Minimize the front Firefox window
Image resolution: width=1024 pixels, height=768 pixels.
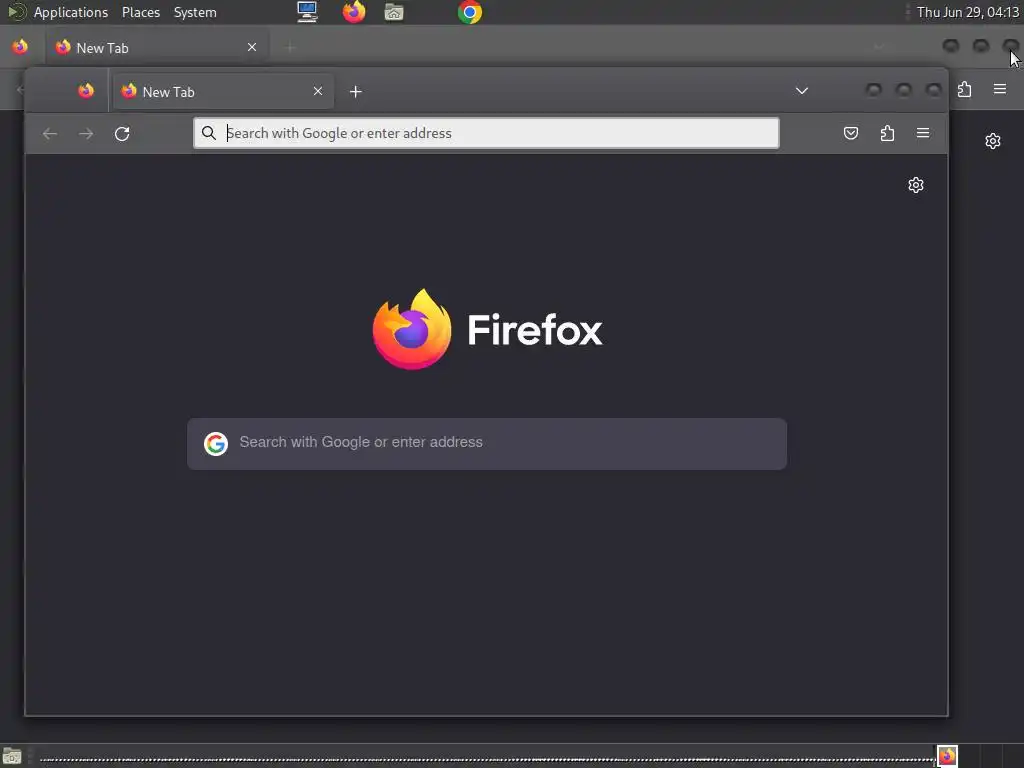873,90
